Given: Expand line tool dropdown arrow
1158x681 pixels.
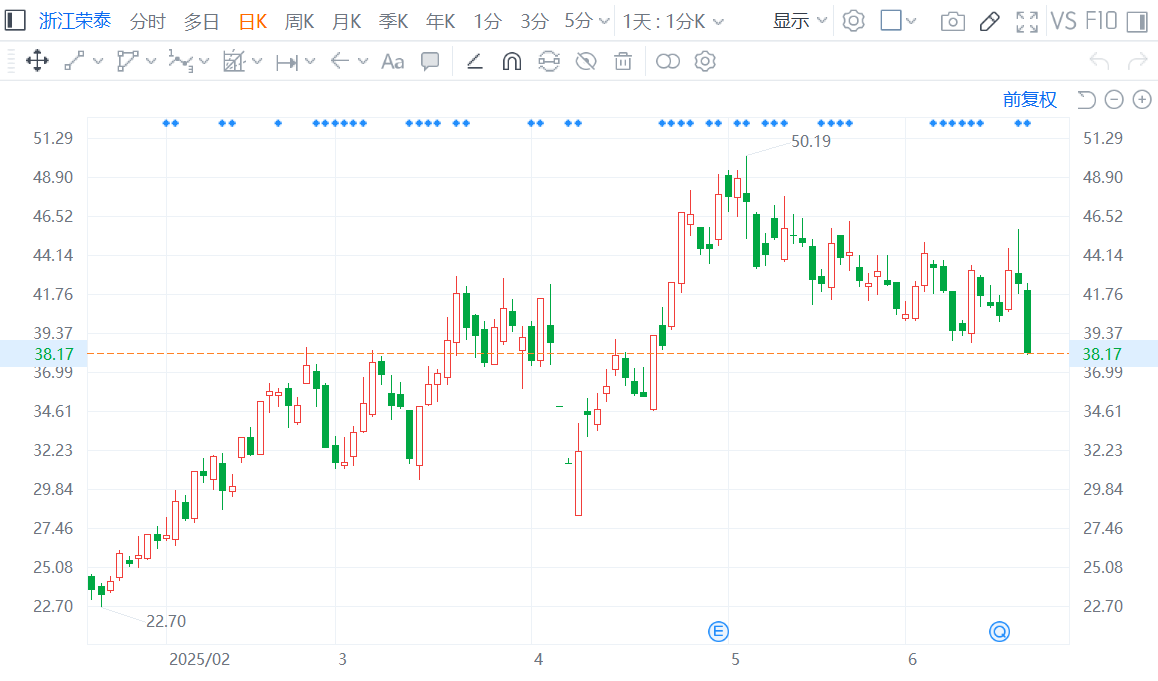Looking at the screenshot, I should pos(97,62).
